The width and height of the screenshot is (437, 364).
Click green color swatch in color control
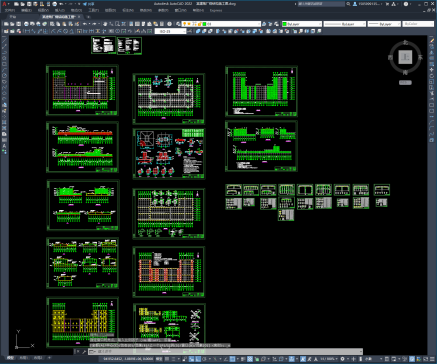coord(285,24)
